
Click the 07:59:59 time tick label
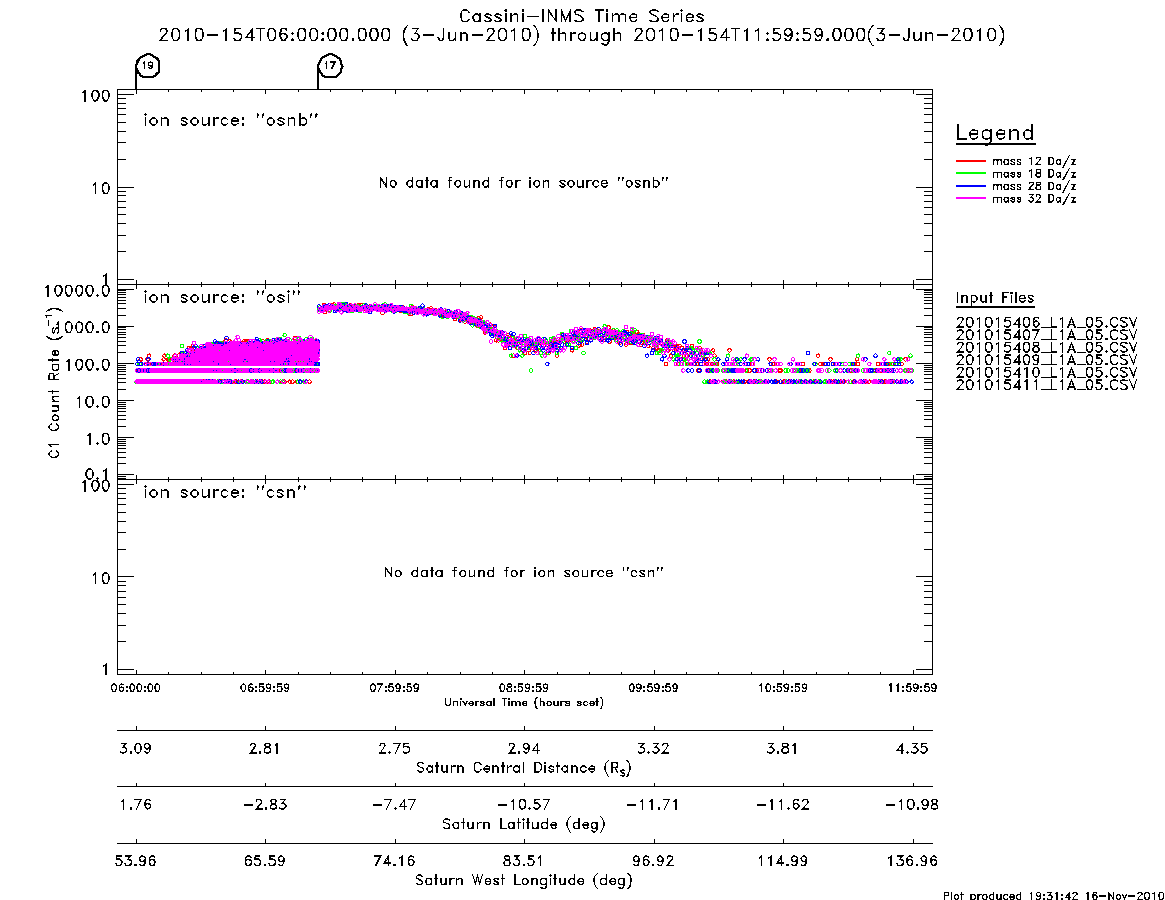pos(394,688)
